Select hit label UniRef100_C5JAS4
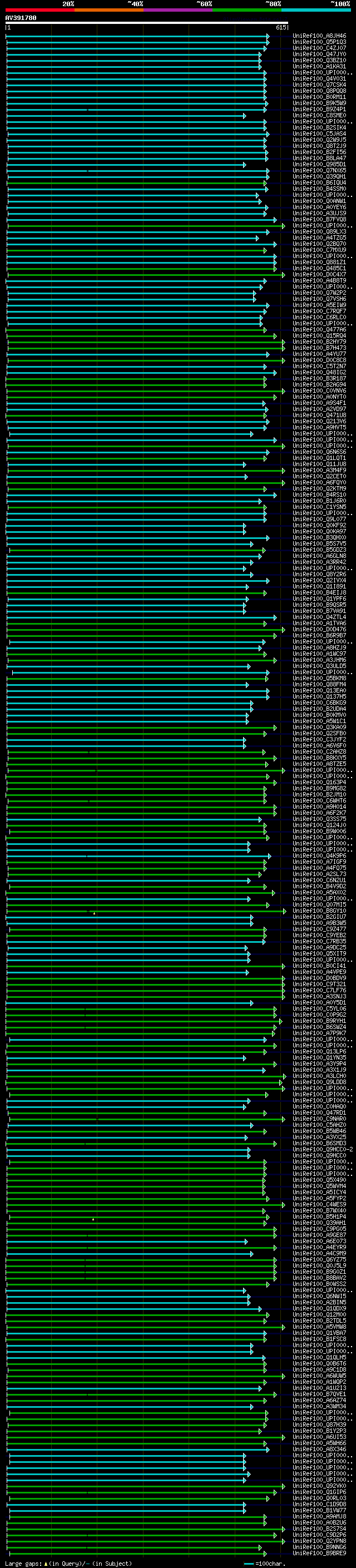This screenshot has height=1568, width=356. click(x=319, y=134)
